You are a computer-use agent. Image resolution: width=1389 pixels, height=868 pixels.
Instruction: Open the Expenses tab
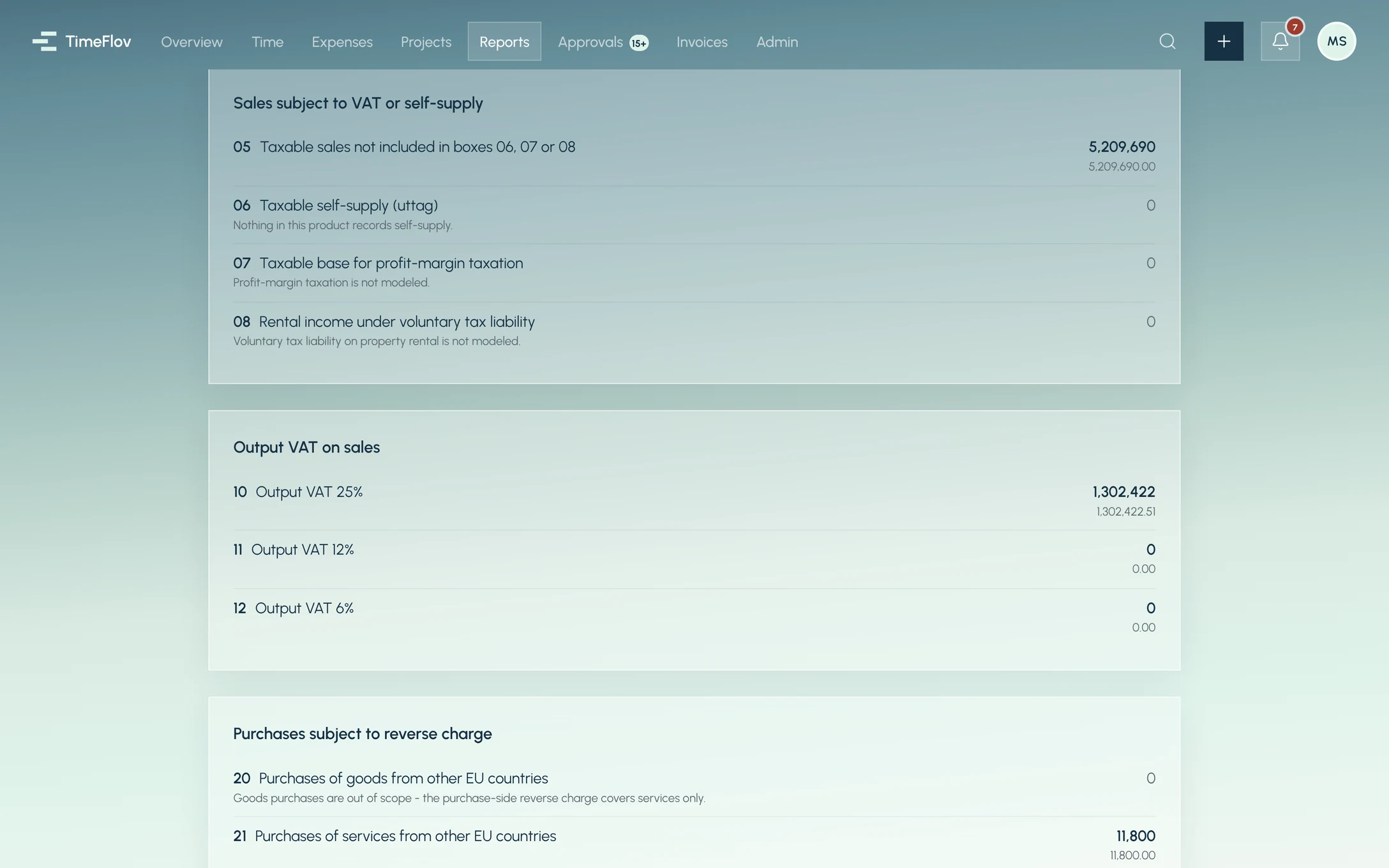(342, 41)
